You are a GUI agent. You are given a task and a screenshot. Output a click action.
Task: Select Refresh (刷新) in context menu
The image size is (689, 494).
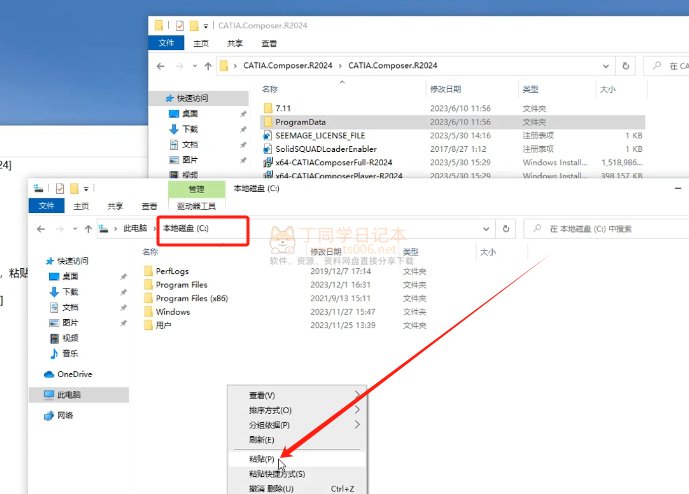297,440
